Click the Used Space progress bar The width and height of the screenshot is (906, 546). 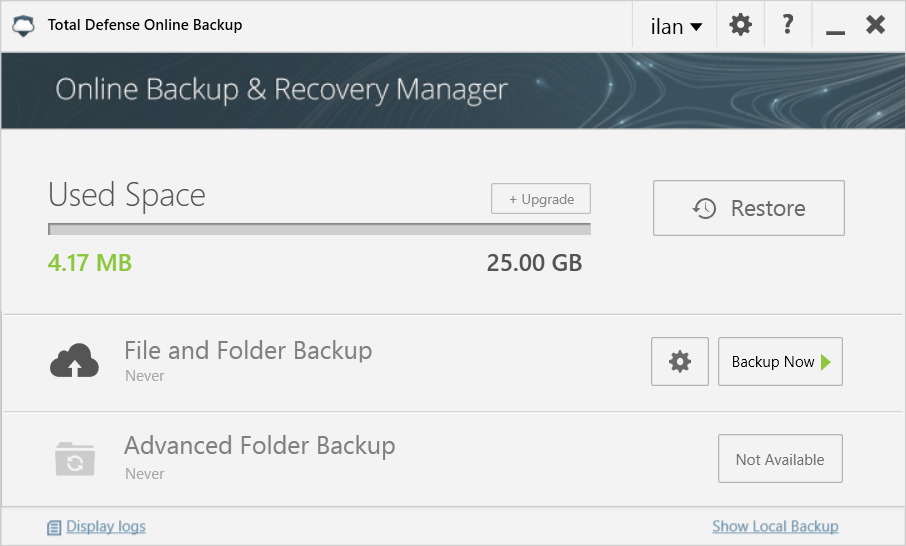[319, 228]
